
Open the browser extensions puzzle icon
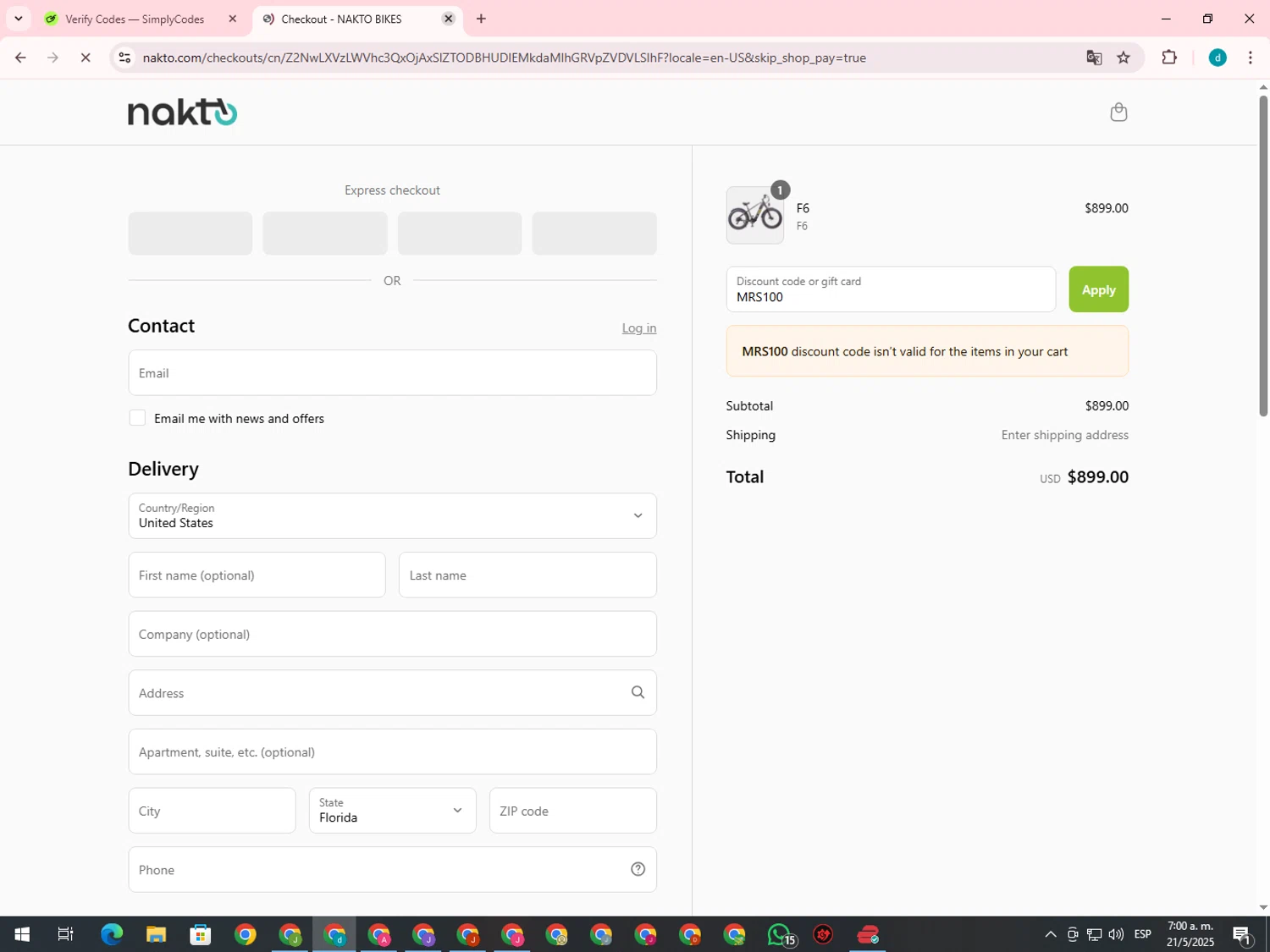pyautogui.click(x=1169, y=58)
